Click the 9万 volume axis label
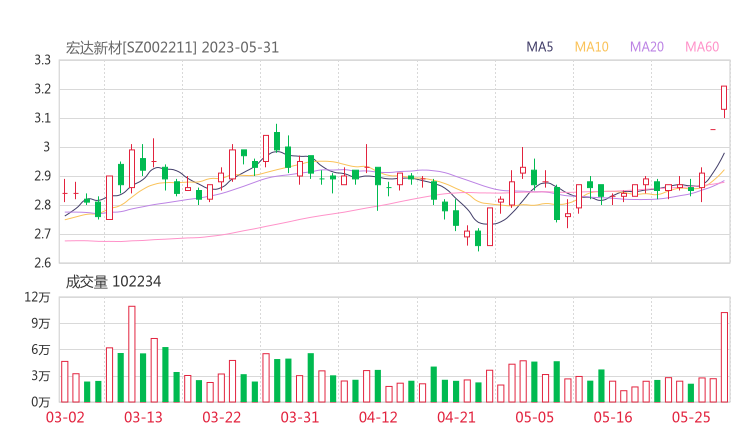This screenshot has height=440, width=740. (x=41, y=323)
